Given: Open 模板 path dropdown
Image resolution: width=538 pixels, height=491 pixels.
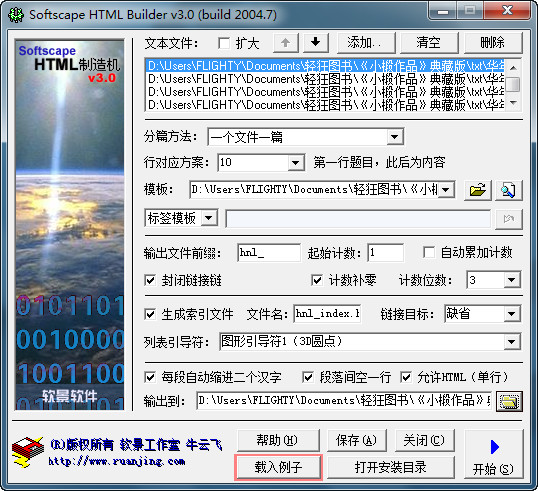Looking at the screenshot, I should 446,190.
